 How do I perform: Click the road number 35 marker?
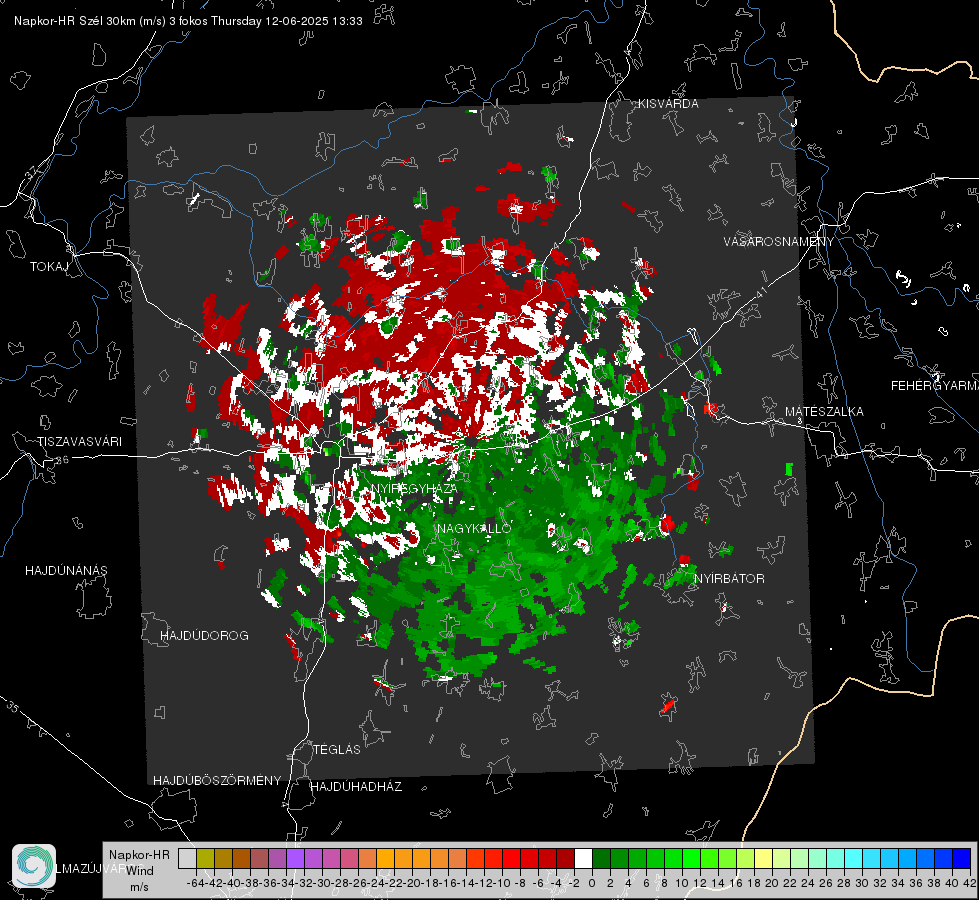pos(13,708)
